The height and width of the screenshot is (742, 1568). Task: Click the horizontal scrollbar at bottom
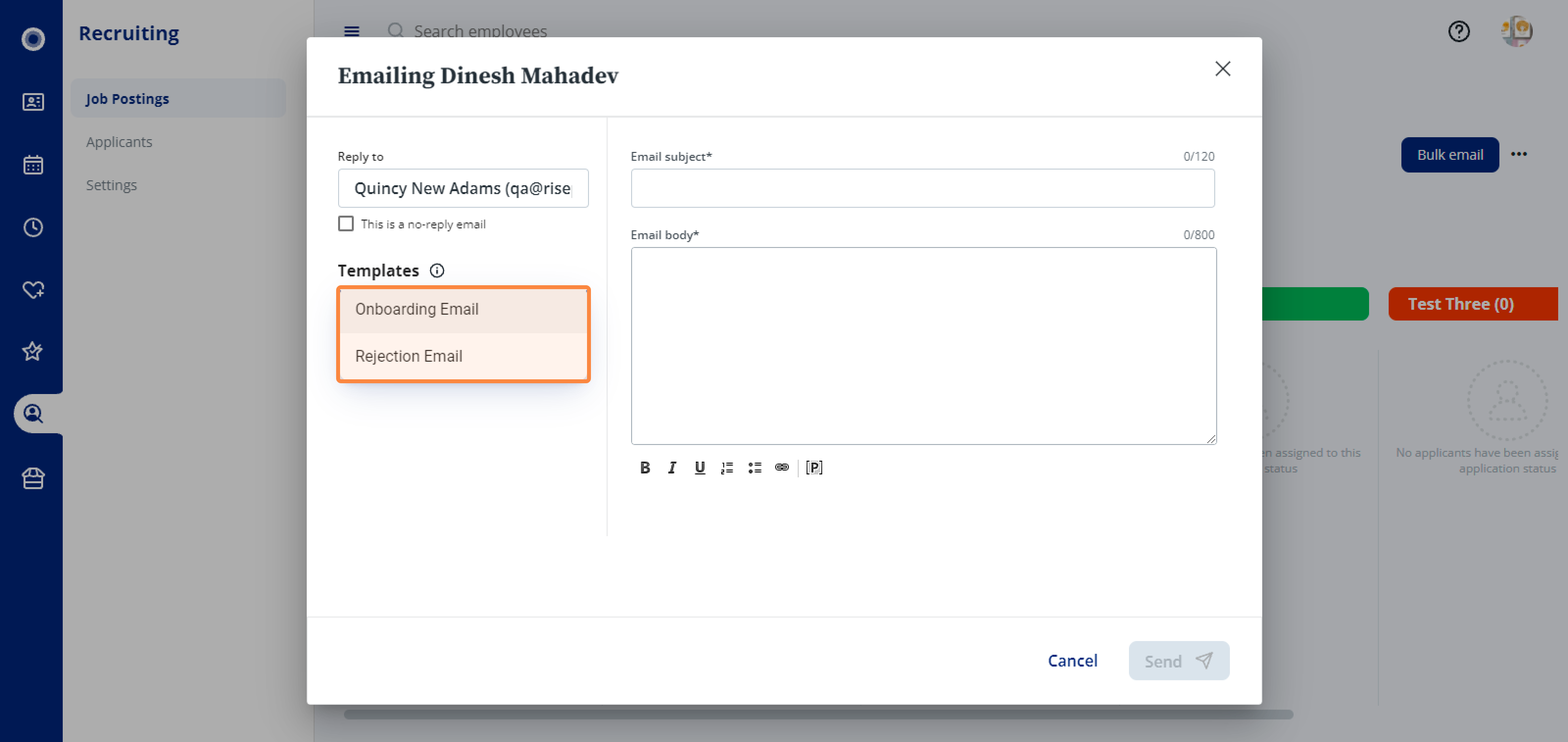pos(819,715)
